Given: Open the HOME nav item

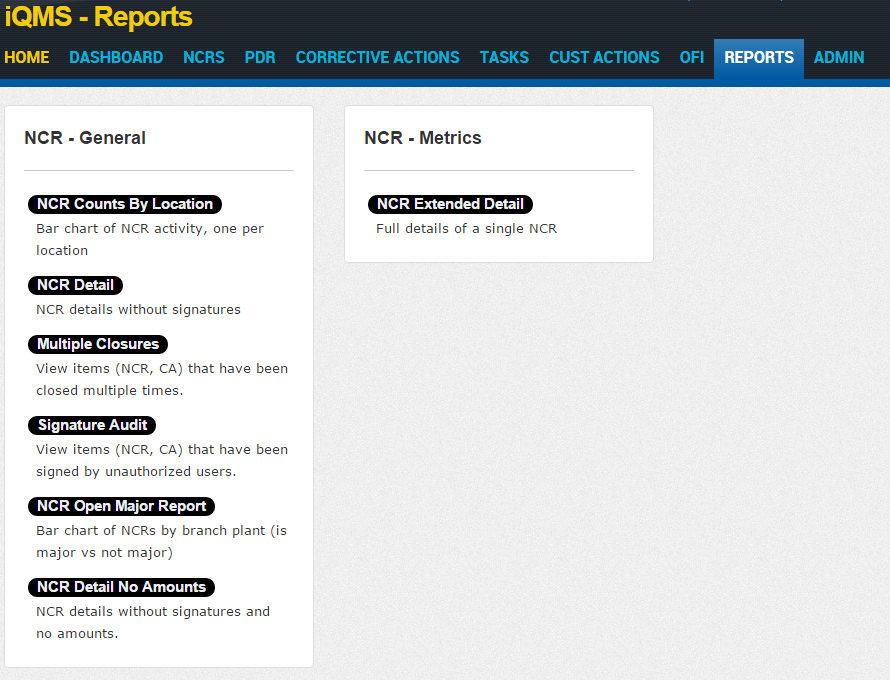Looking at the screenshot, I should pos(27,57).
